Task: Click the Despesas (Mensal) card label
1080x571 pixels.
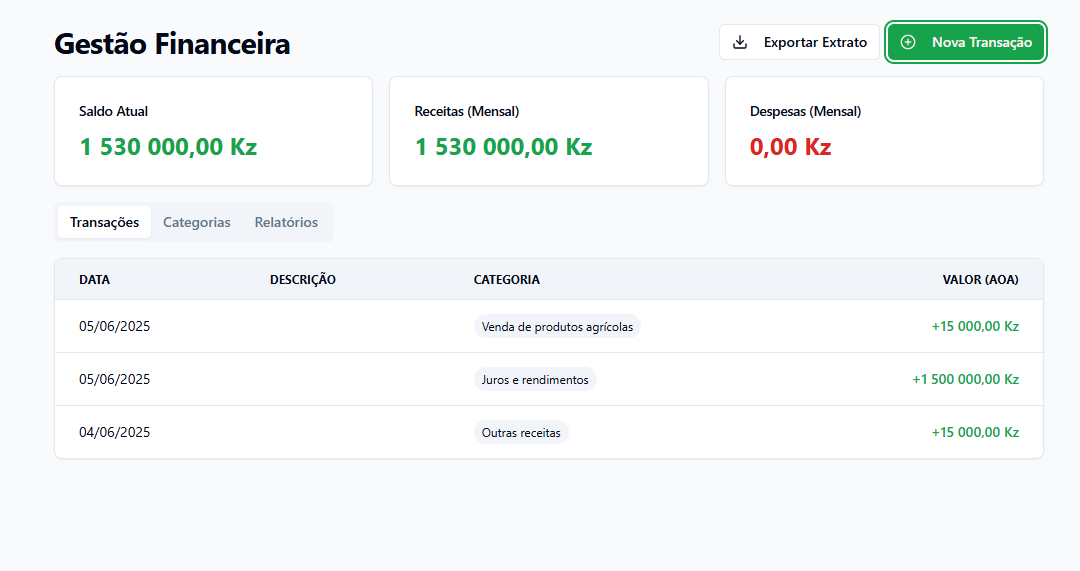Action: click(x=805, y=111)
